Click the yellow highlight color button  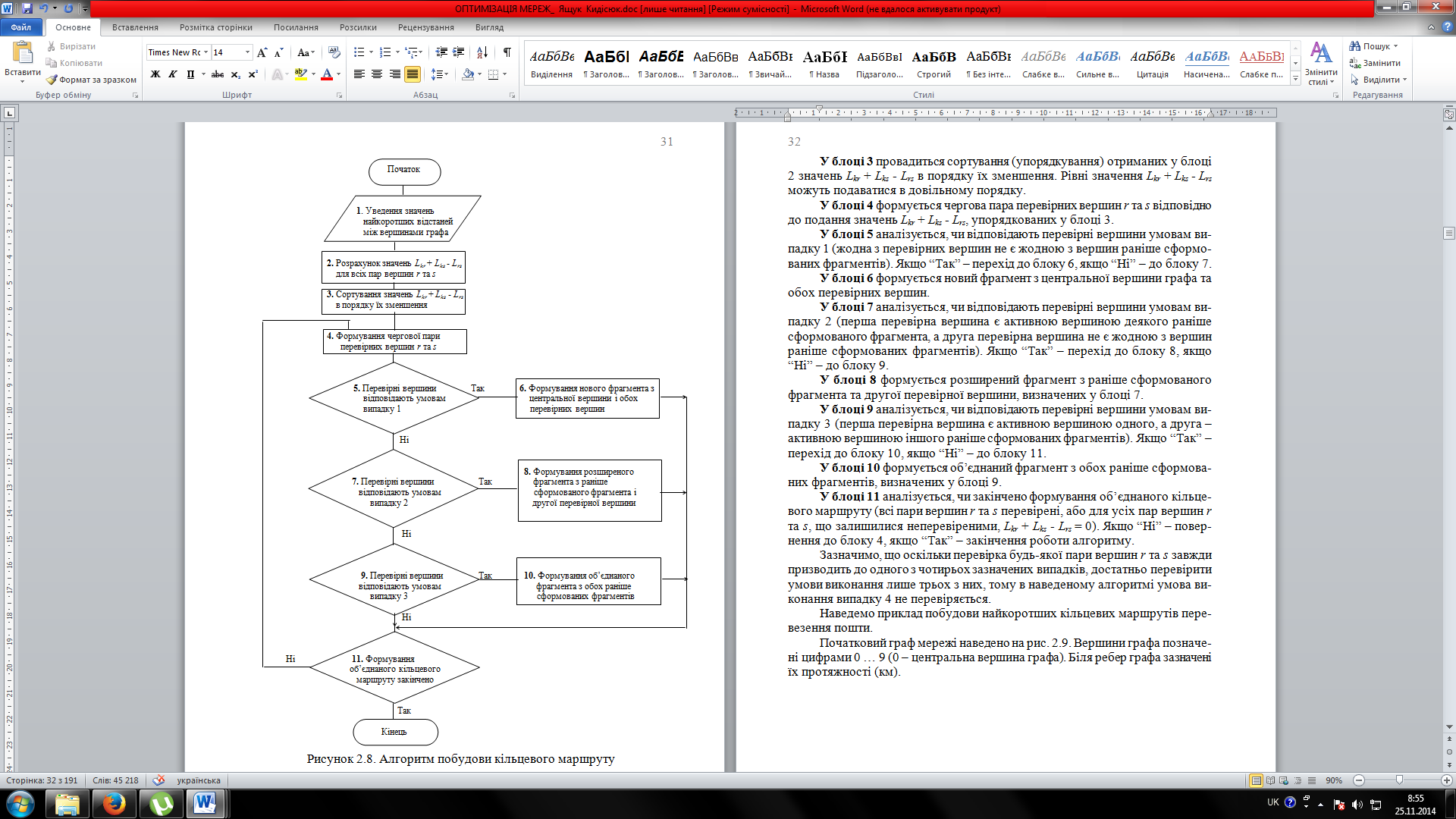[x=301, y=74]
